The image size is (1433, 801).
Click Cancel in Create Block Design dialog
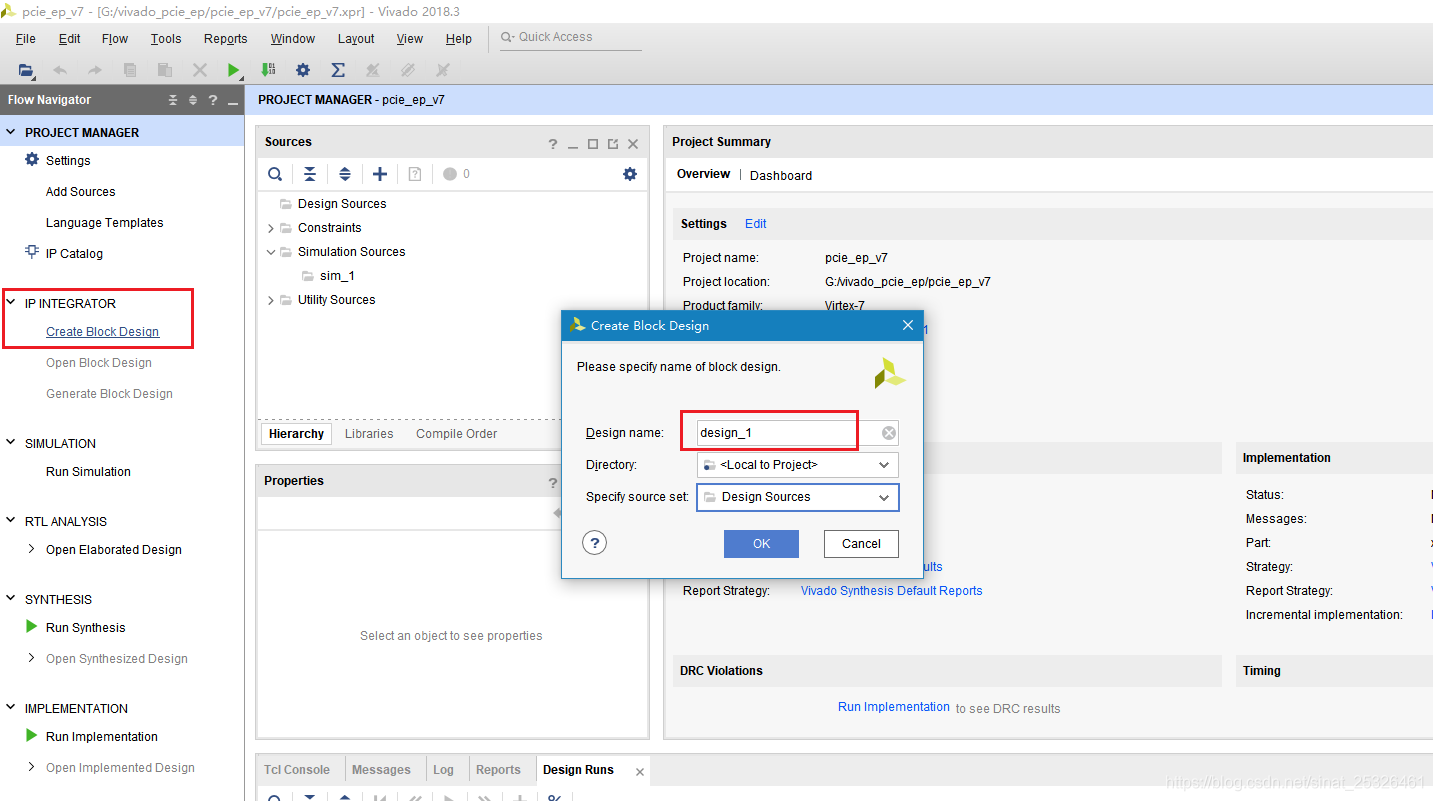click(x=861, y=544)
